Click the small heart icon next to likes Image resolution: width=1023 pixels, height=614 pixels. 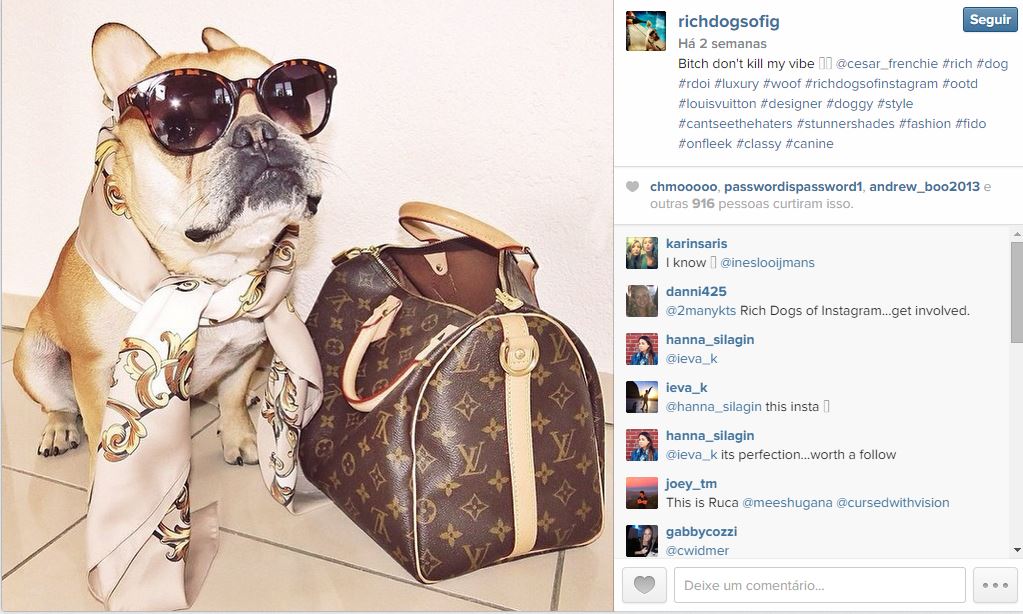[632, 187]
